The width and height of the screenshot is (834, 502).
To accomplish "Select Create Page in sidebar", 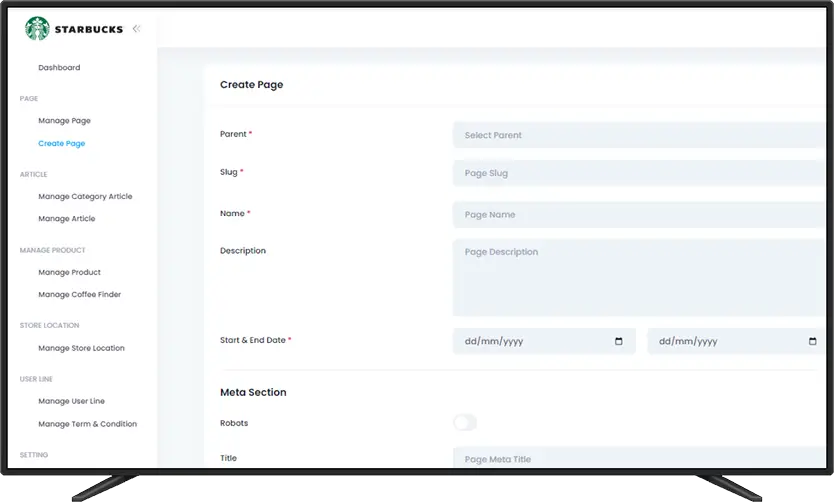I will [61, 144].
